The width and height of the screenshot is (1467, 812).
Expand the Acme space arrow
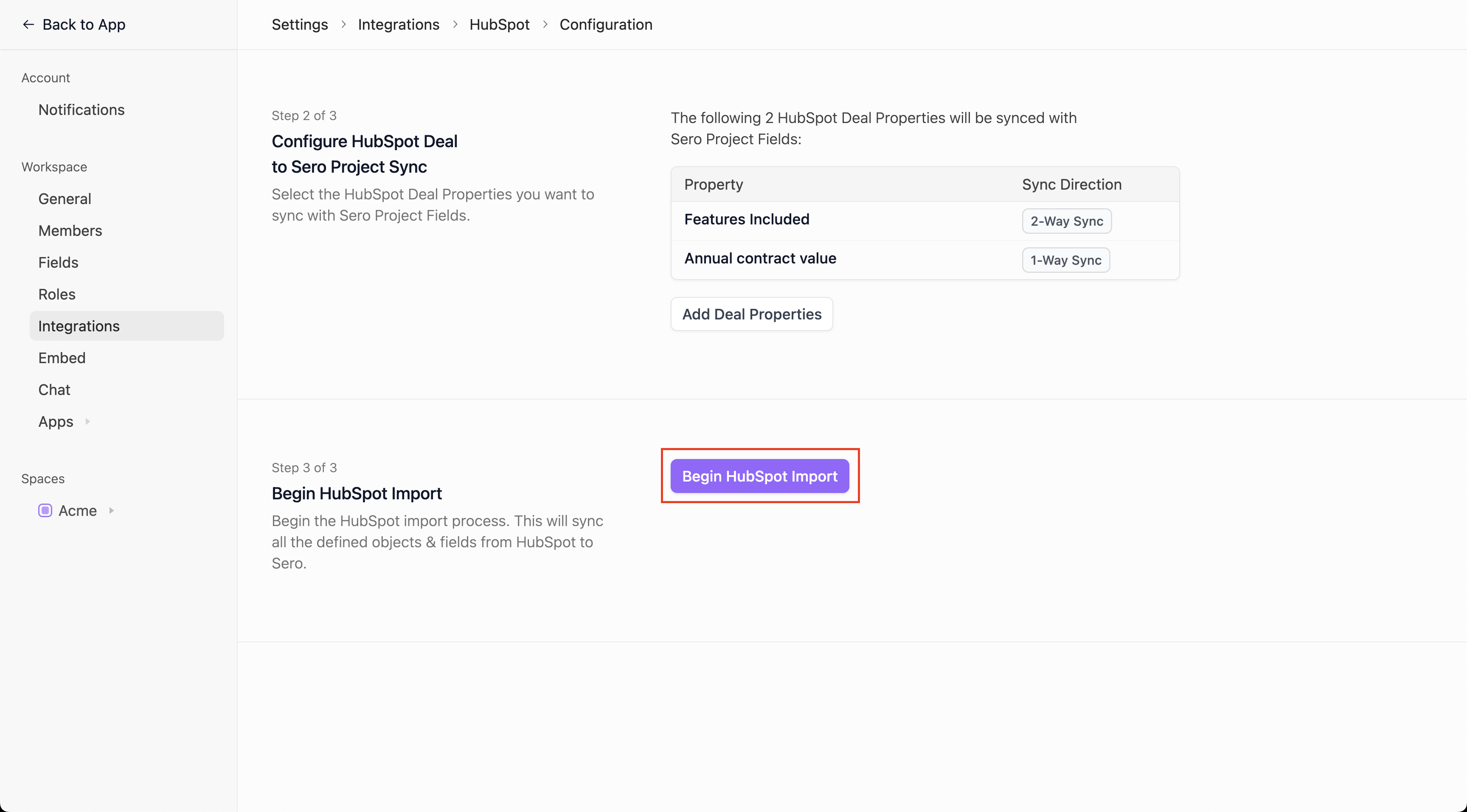pos(112,510)
